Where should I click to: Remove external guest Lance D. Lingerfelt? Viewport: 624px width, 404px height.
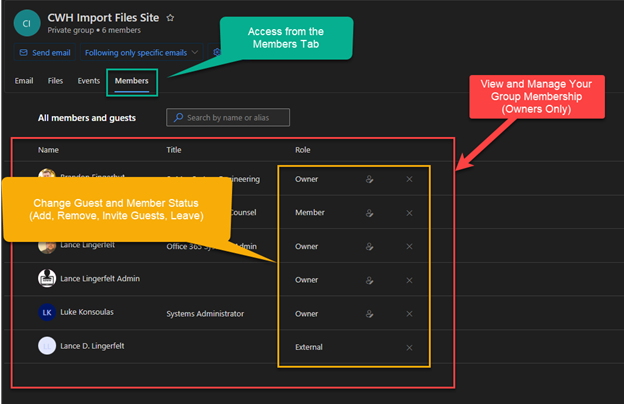409,348
